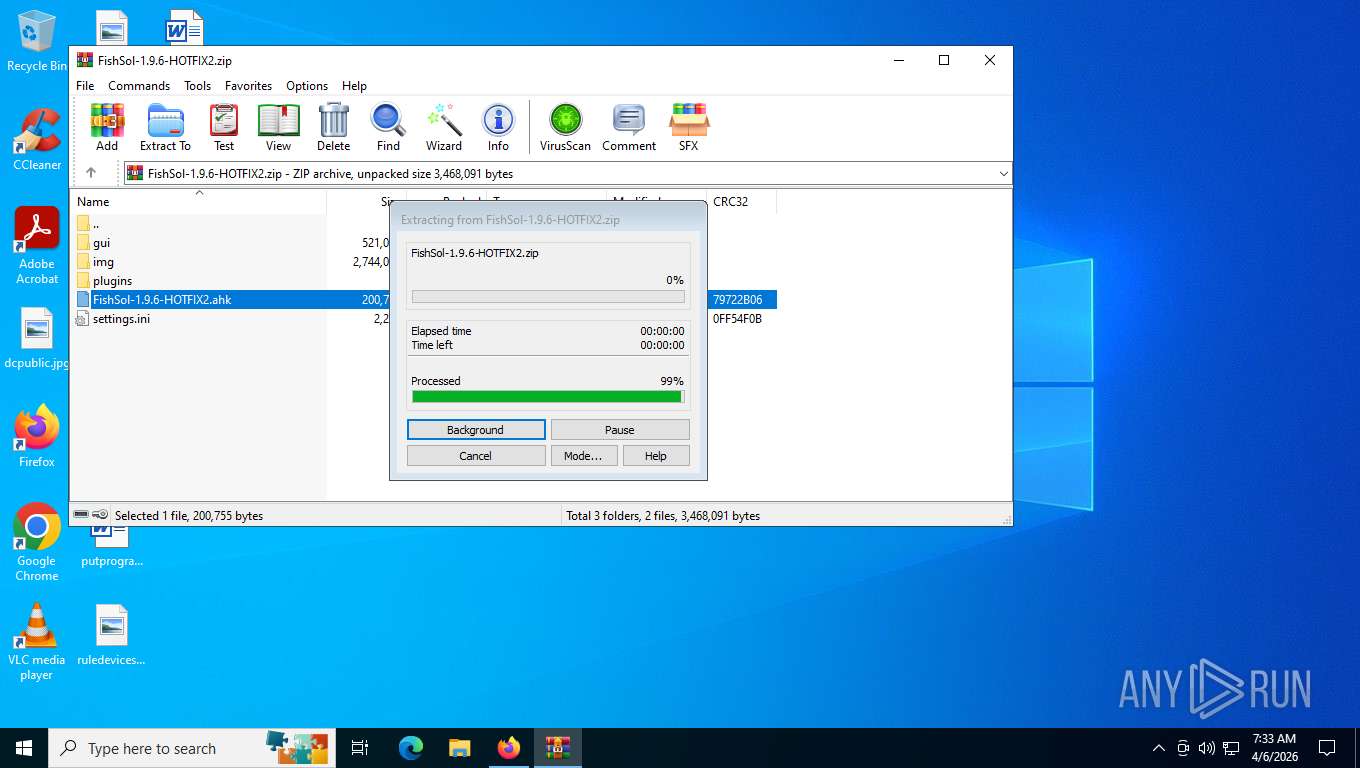1360x768 pixels.
Task: Click the volume icon in system tray
Action: pos(1207,748)
